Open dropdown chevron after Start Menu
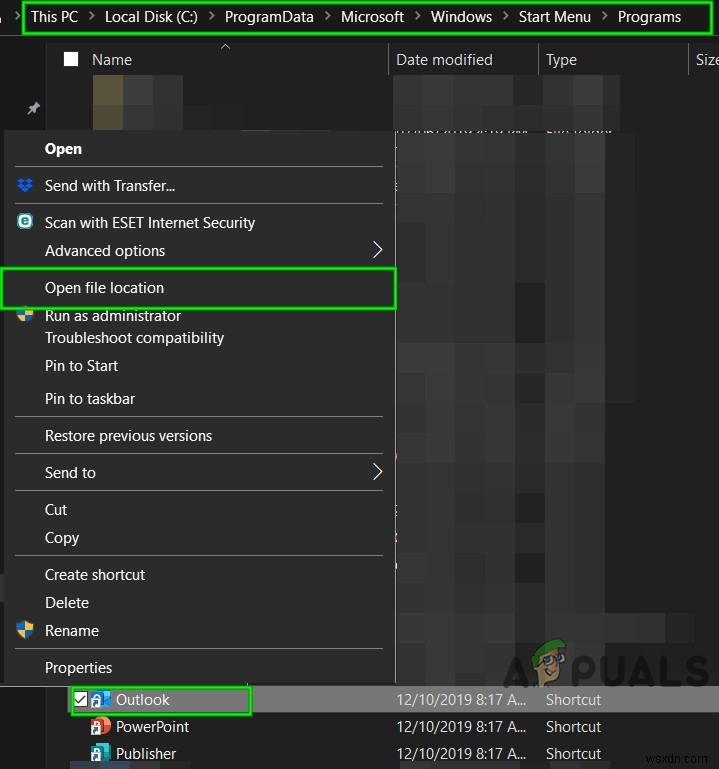This screenshot has width=719, height=769. (605, 17)
